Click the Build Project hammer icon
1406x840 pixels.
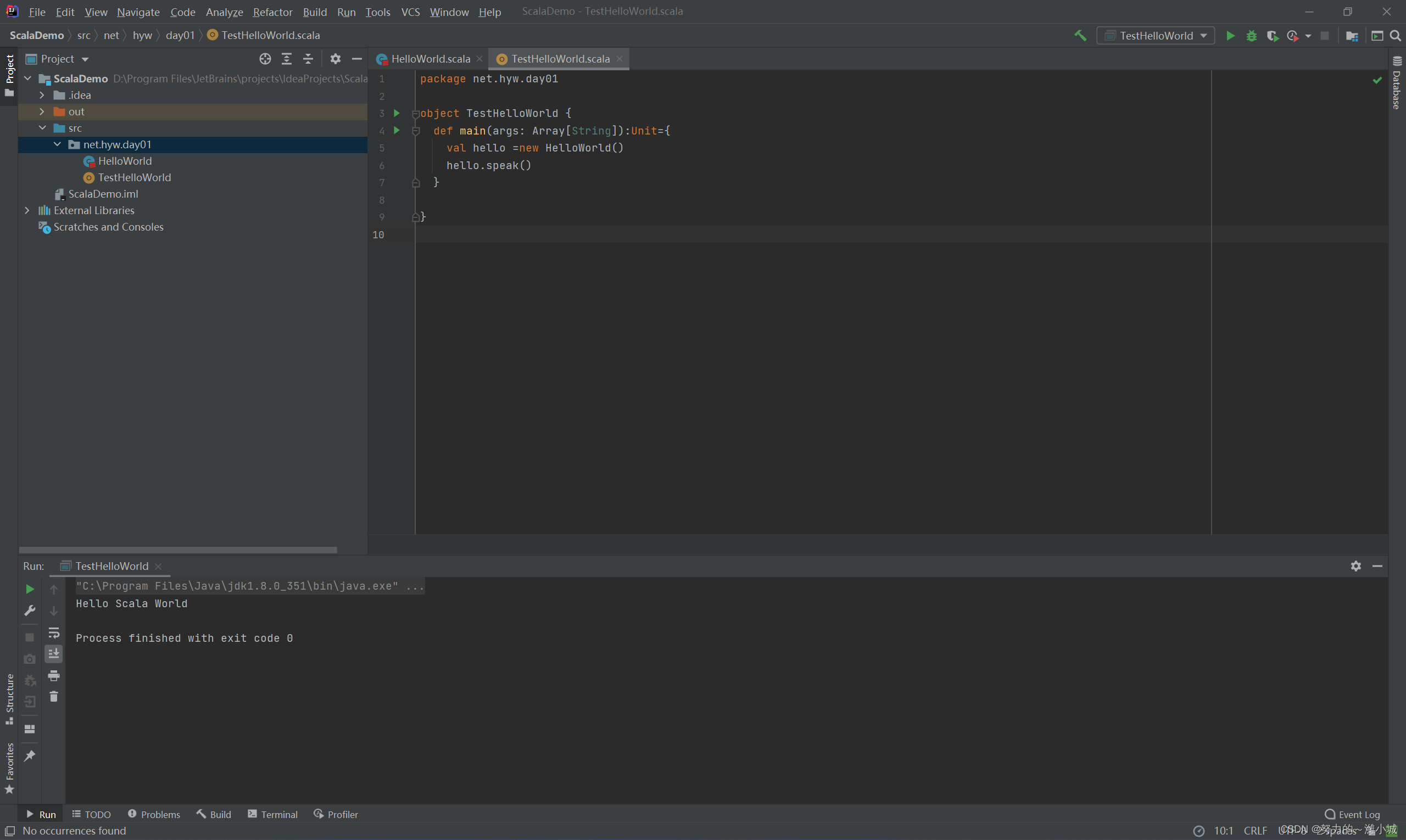1080,36
